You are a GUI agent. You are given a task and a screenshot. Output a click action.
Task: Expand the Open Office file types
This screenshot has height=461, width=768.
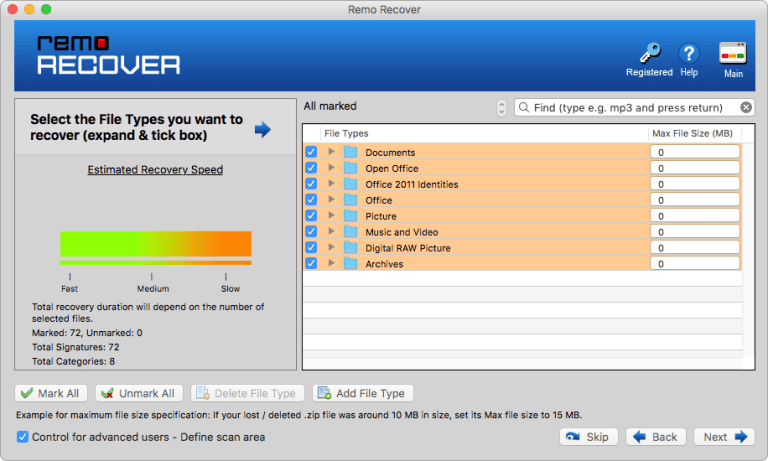point(331,168)
